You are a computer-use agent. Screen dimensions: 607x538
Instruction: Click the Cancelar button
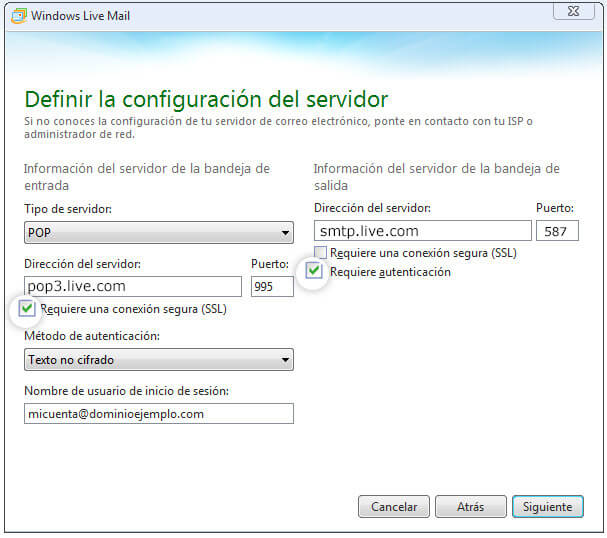394,507
